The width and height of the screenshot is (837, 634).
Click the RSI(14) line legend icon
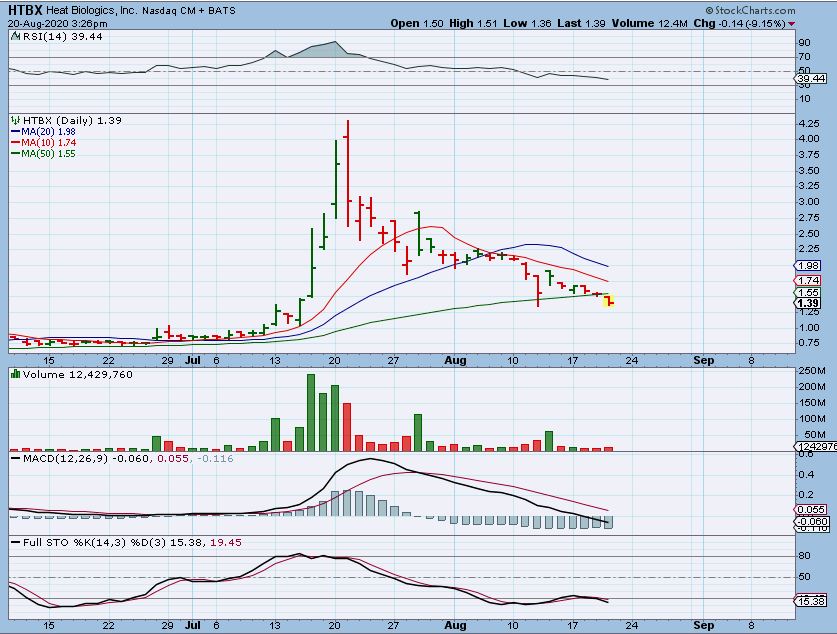coord(15,36)
